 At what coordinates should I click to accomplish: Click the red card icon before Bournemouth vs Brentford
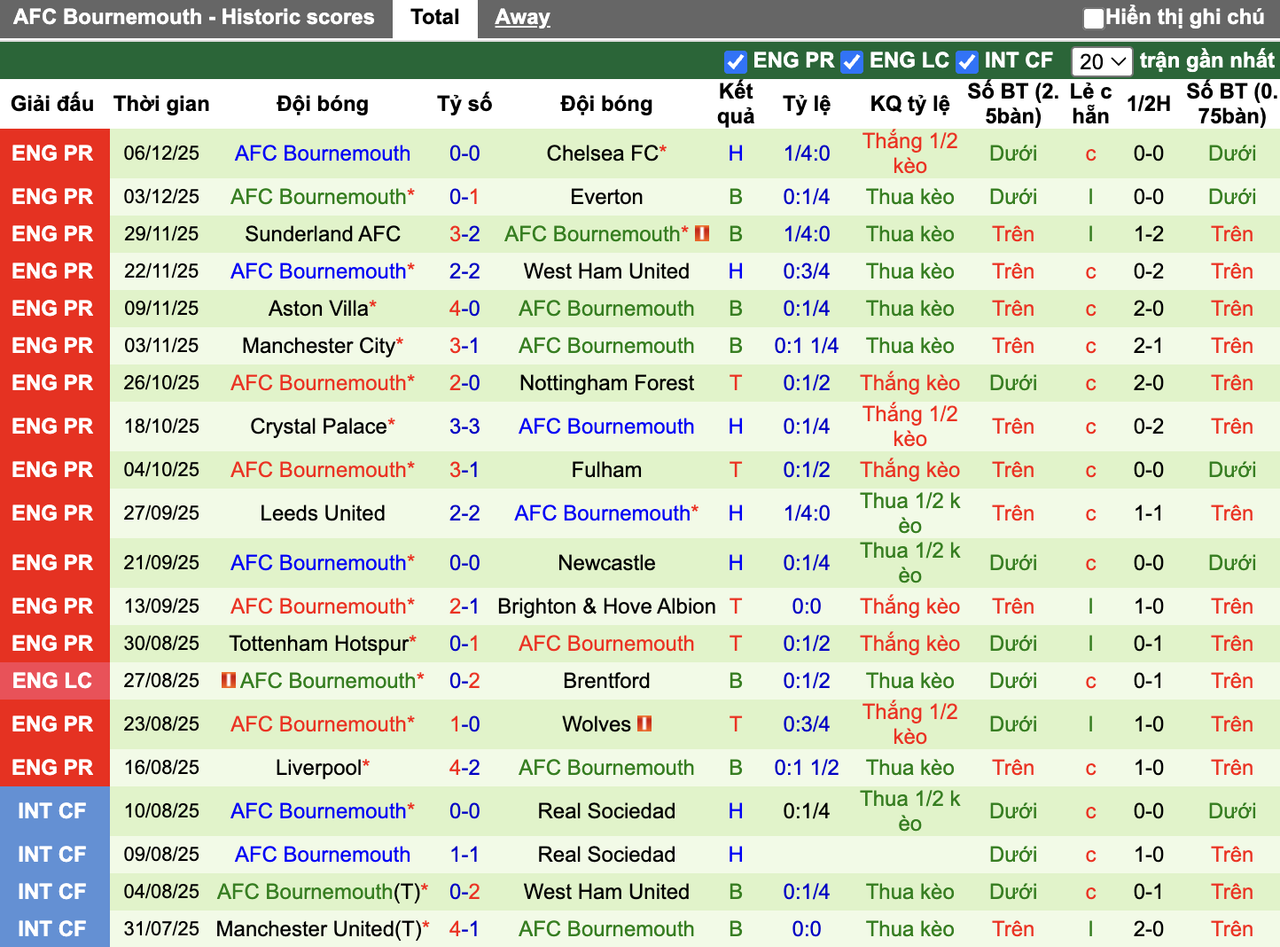coord(229,680)
